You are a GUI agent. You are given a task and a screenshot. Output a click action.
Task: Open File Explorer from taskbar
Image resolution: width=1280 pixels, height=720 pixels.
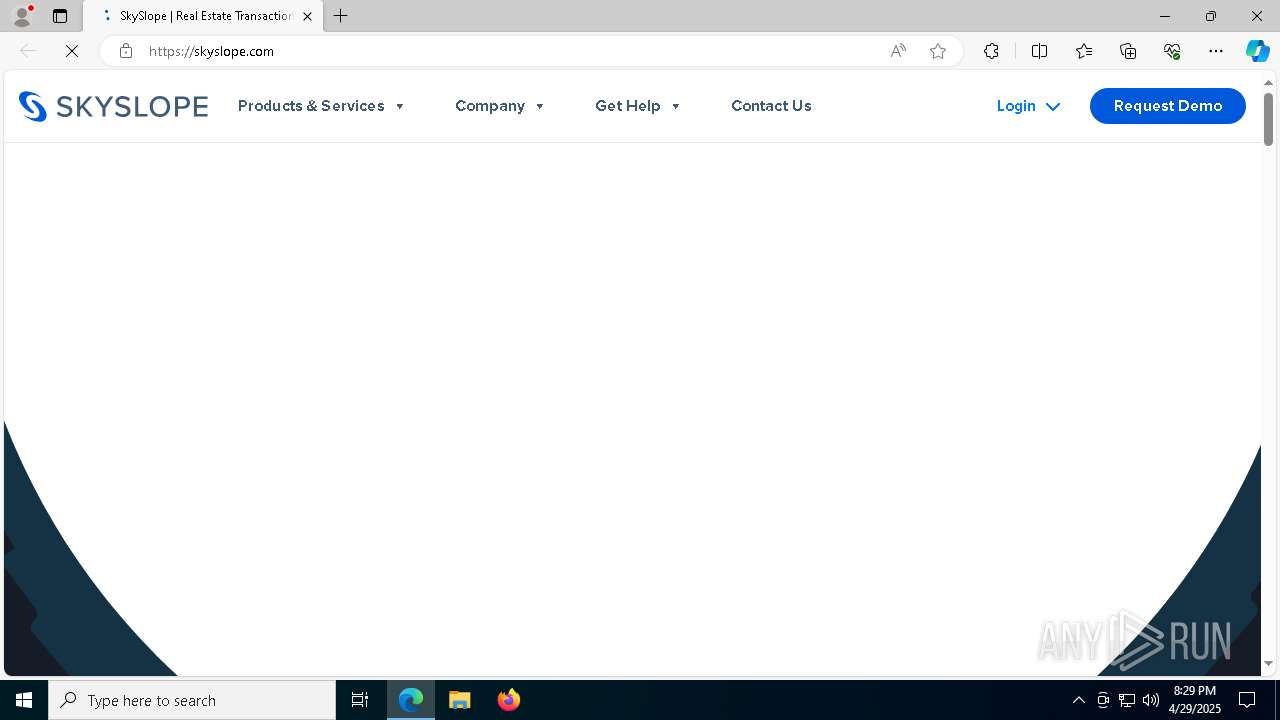click(460, 700)
